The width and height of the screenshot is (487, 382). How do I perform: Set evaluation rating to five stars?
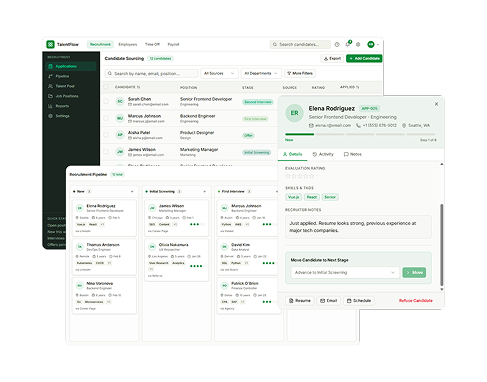[x=312, y=176]
